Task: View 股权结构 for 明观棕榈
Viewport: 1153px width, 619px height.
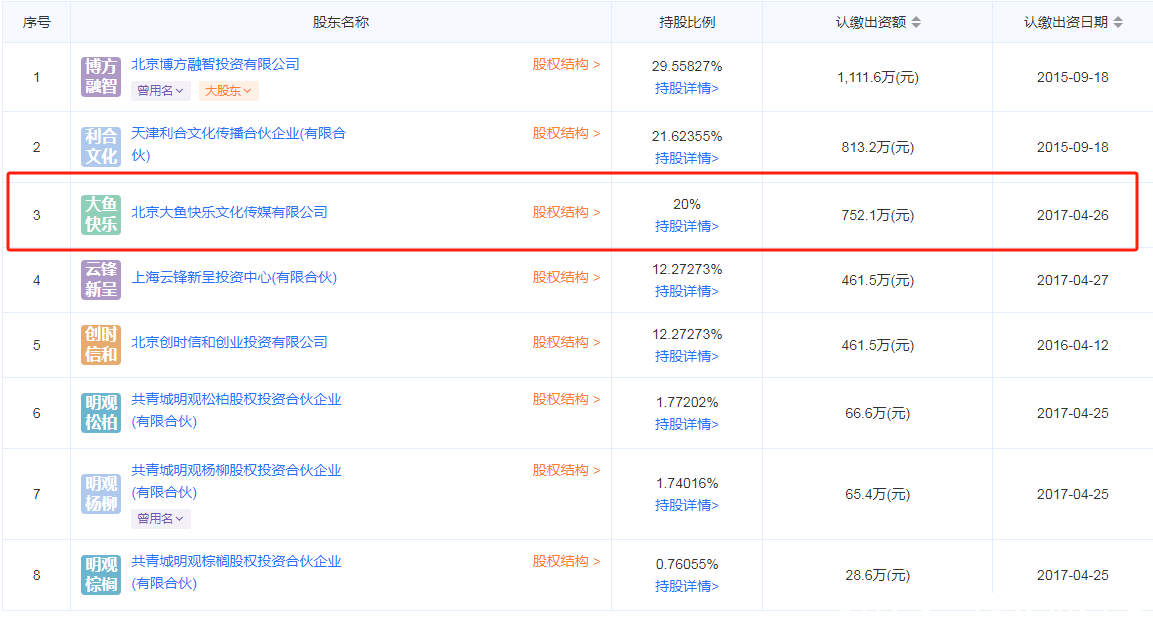Action: click(x=566, y=562)
